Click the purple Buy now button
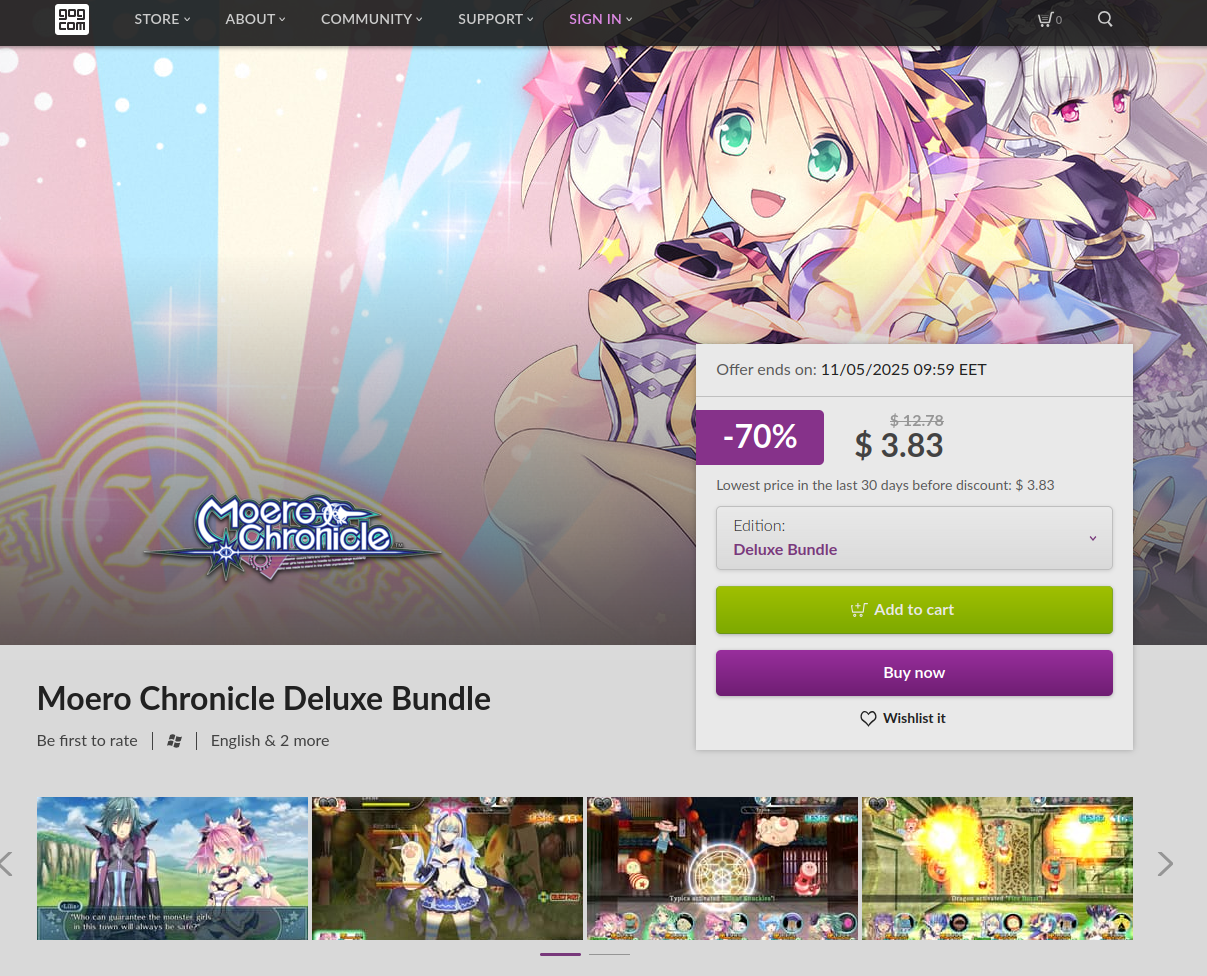This screenshot has height=976, width=1207. [914, 673]
